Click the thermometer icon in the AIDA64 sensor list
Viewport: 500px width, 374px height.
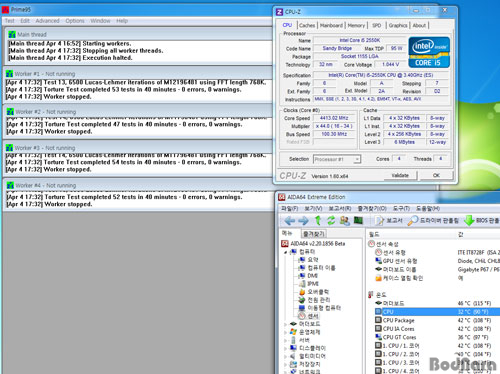[x=371, y=295]
